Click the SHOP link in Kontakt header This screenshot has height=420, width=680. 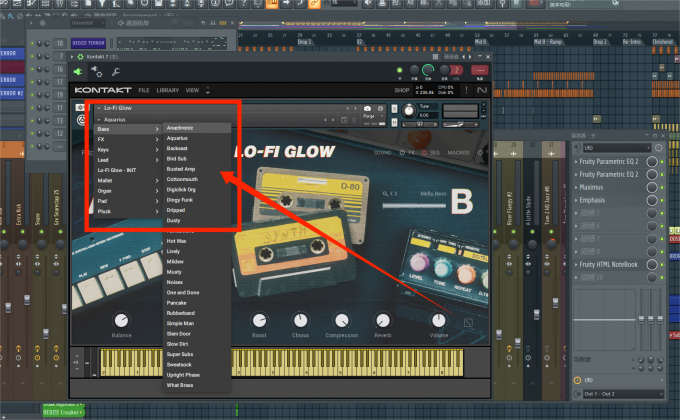point(402,90)
